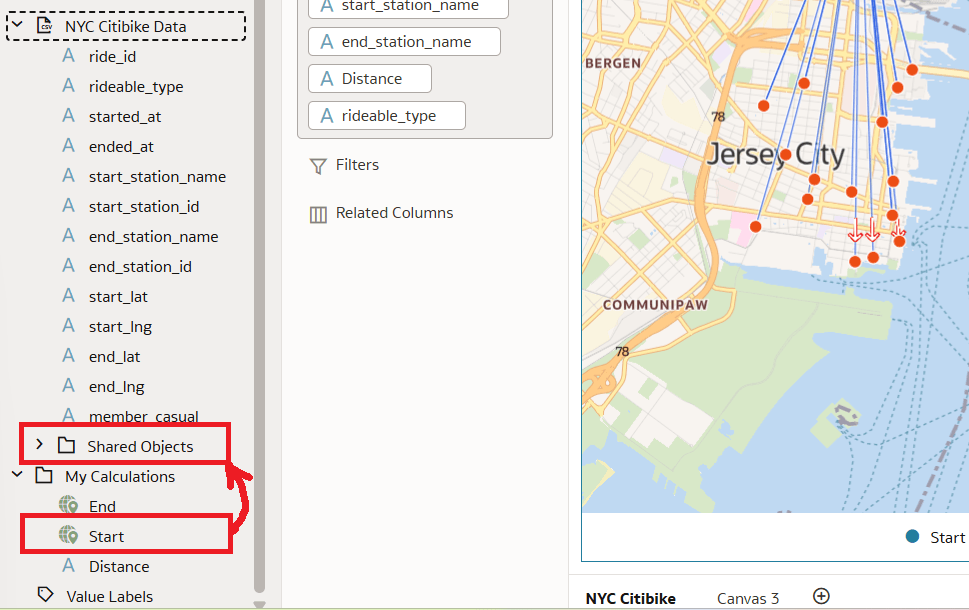This screenshot has width=969, height=610.
Task: Select the end_lat column
Action: [x=114, y=357]
